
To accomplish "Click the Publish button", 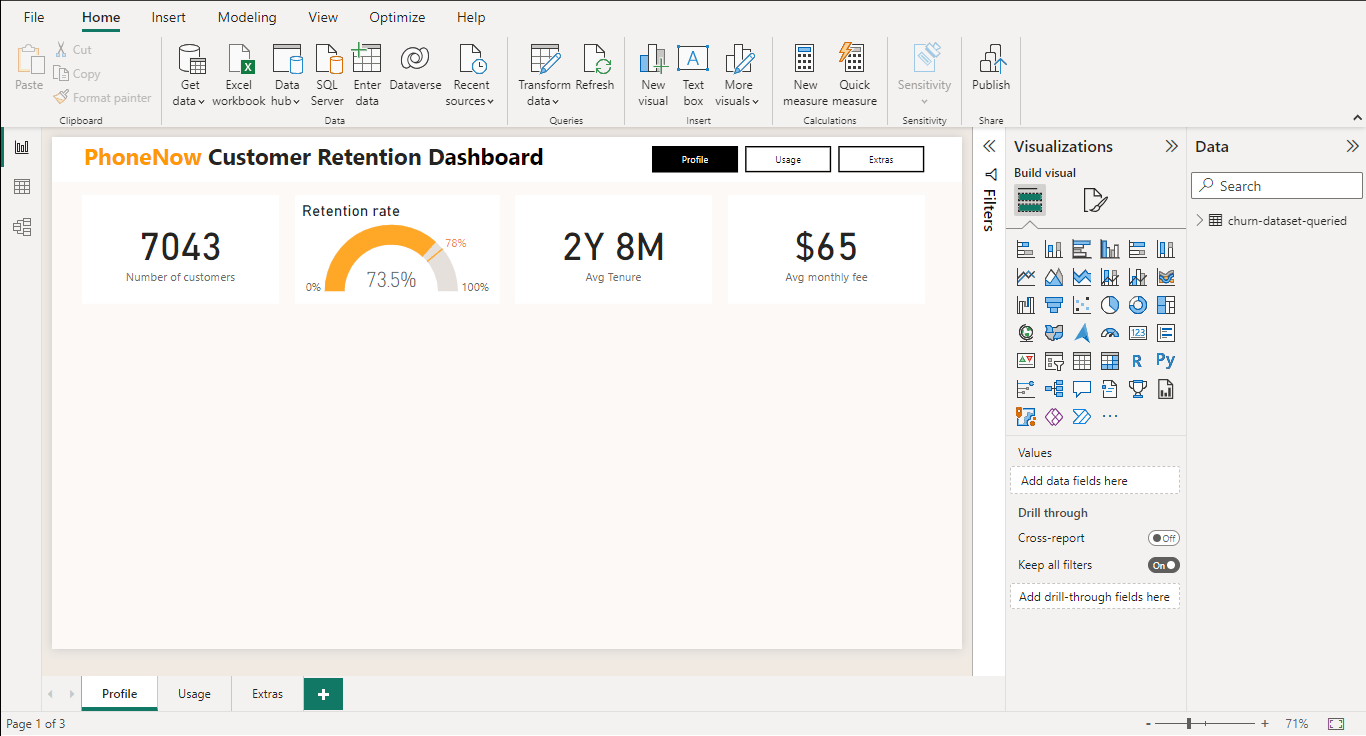I will pyautogui.click(x=991, y=69).
